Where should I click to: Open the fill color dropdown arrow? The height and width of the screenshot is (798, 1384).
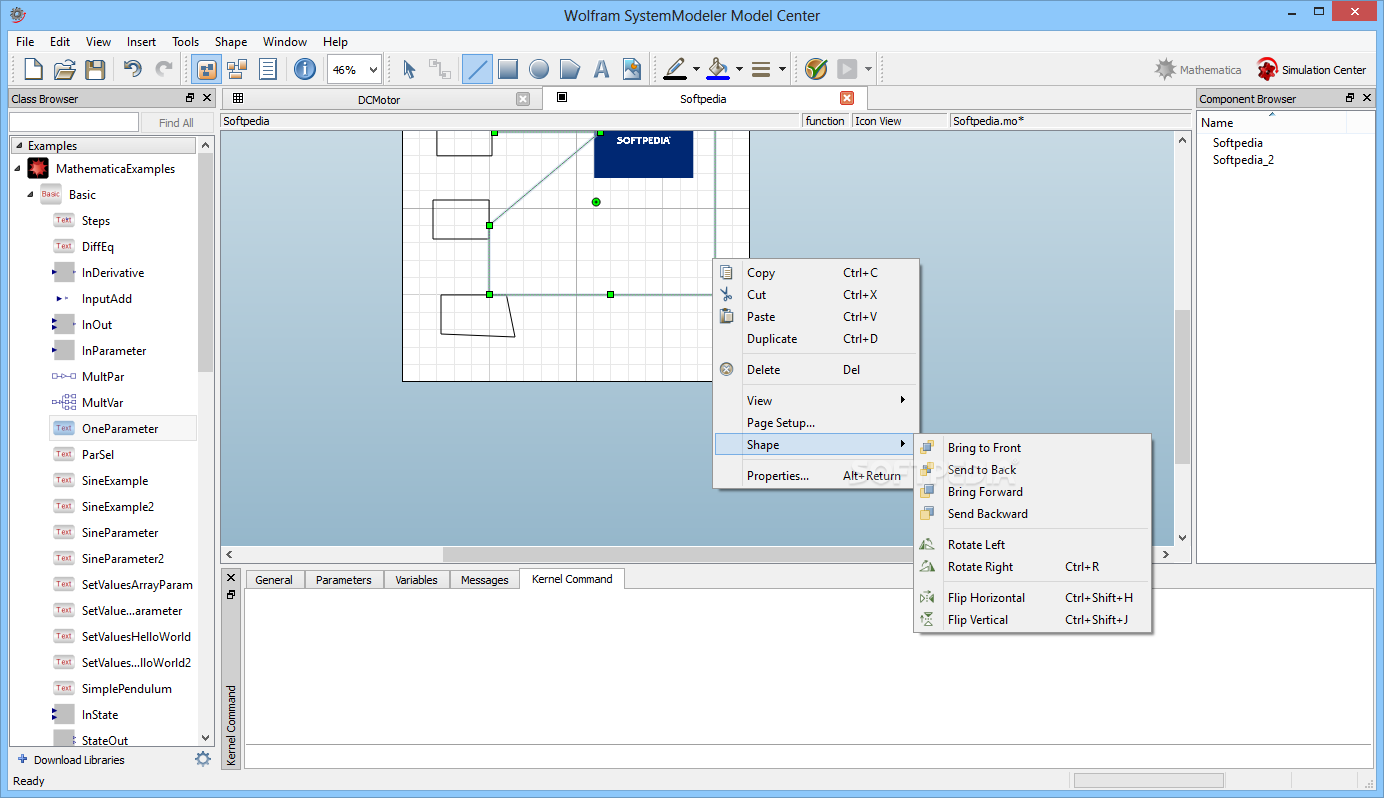739,70
